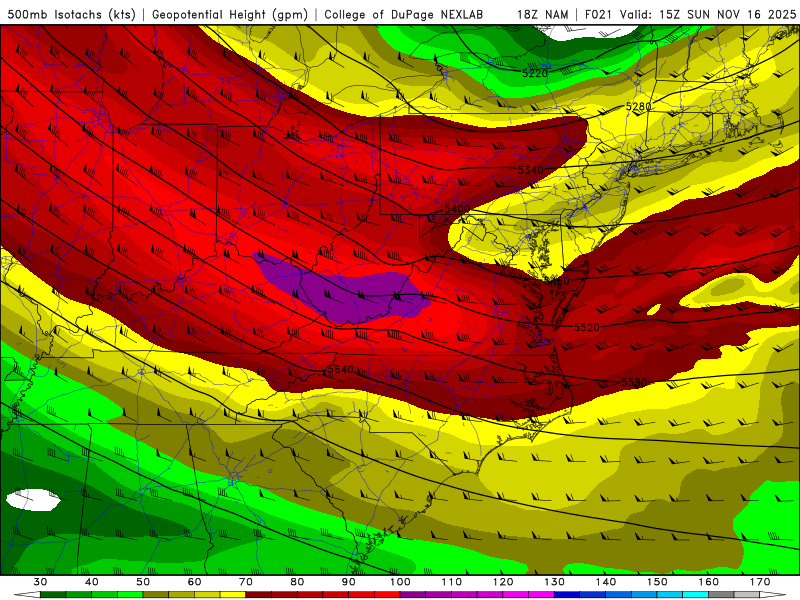Click the 70 value on the color scale
This screenshot has height=600, width=800.
(x=246, y=582)
